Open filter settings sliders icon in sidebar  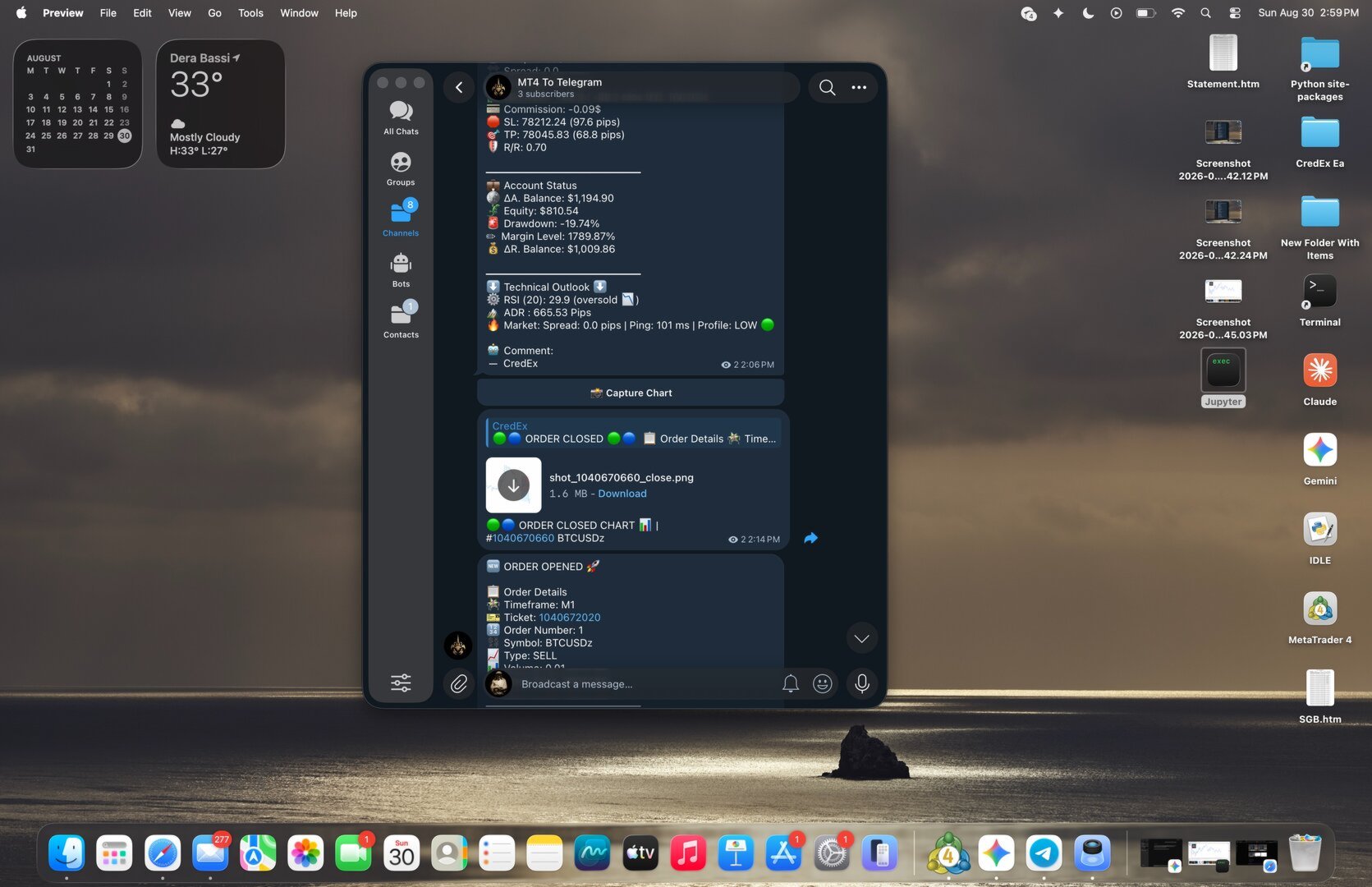(x=401, y=682)
